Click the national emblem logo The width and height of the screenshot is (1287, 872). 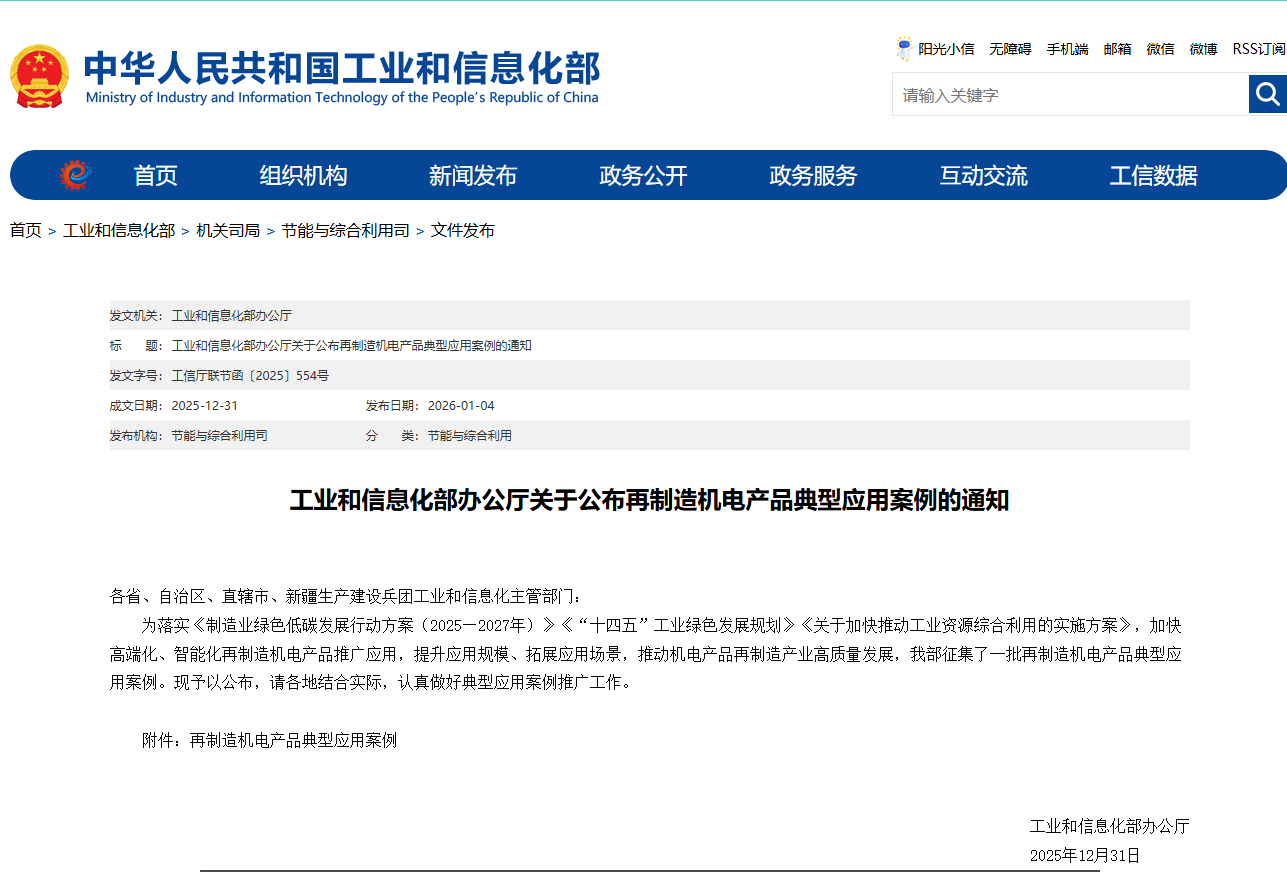pyautogui.click(x=40, y=76)
